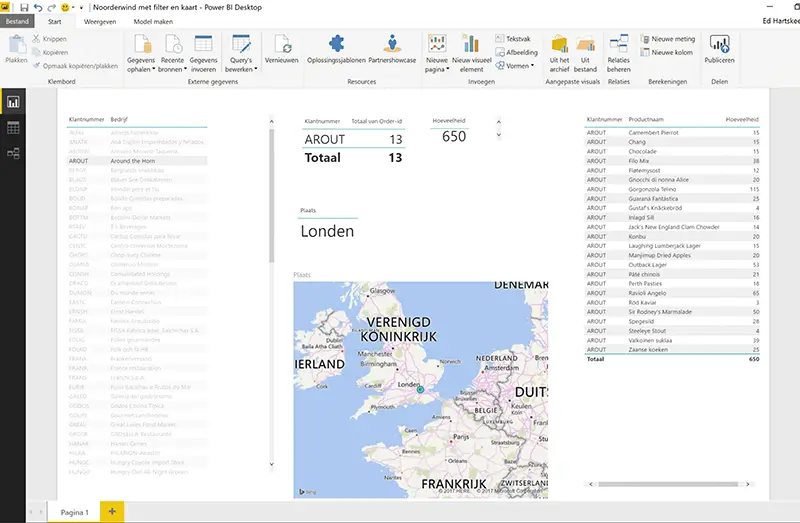
Task: Click the Vernieuwen refresh icon
Action: [x=282, y=44]
